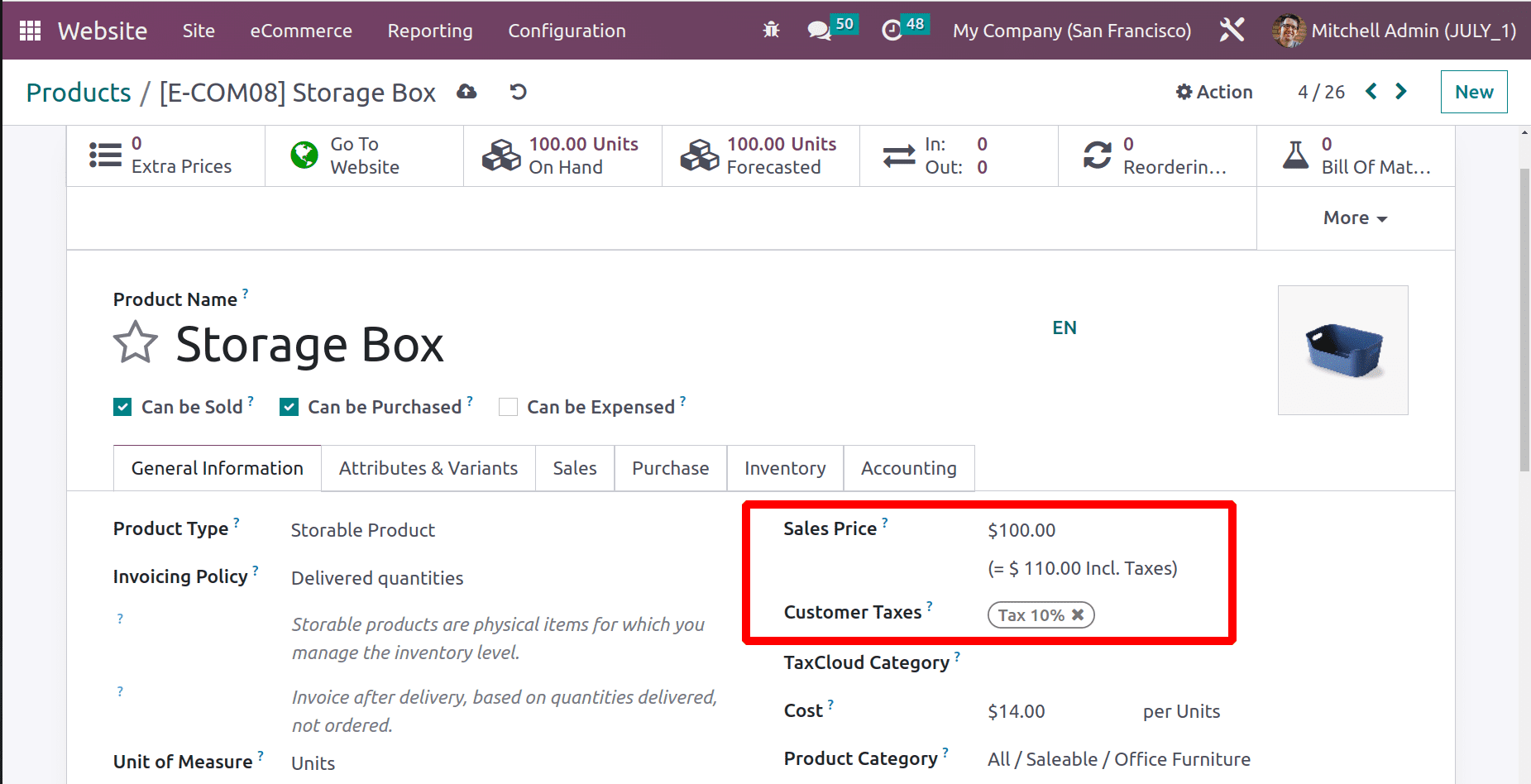Expand the More stat buttons dropdown
This screenshot has height=784, width=1531.
pos(1356,218)
